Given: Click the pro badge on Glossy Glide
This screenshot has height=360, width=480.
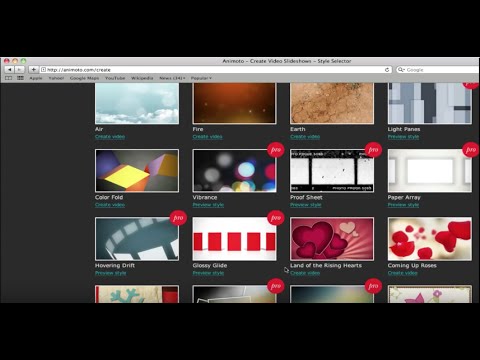Looking at the screenshot, I should (x=276, y=218).
